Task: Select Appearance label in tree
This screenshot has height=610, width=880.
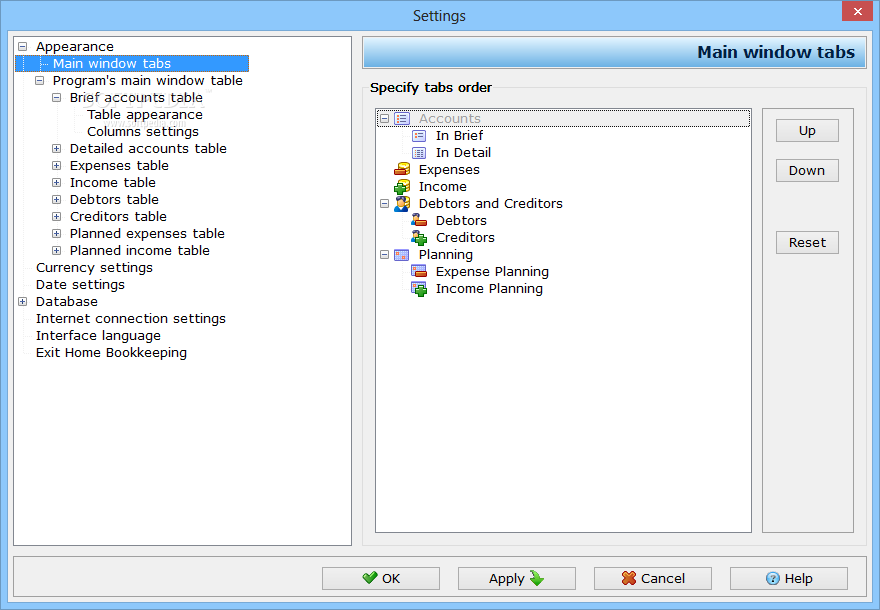Action: [x=75, y=47]
